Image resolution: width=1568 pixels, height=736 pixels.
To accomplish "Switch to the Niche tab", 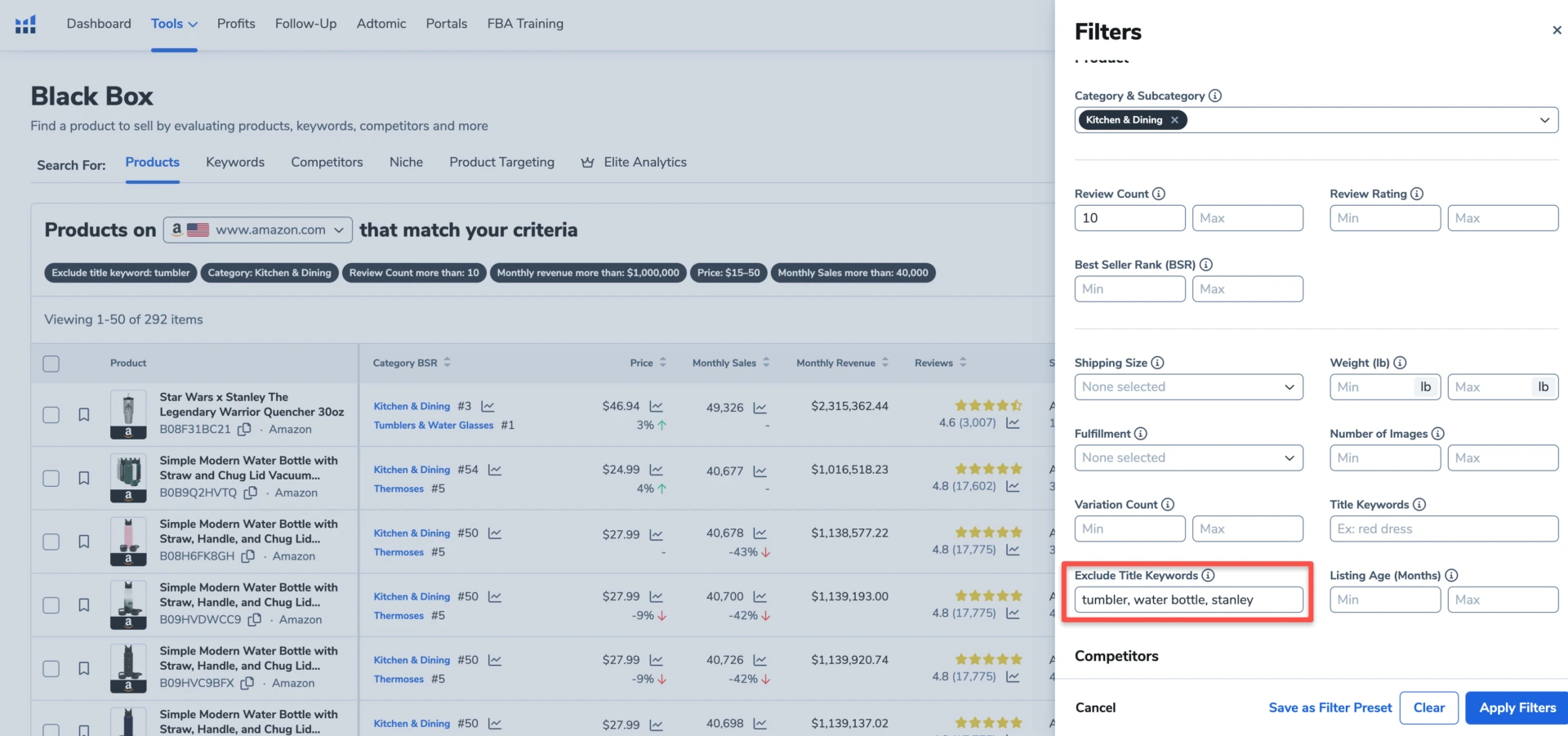I will tap(406, 163).
